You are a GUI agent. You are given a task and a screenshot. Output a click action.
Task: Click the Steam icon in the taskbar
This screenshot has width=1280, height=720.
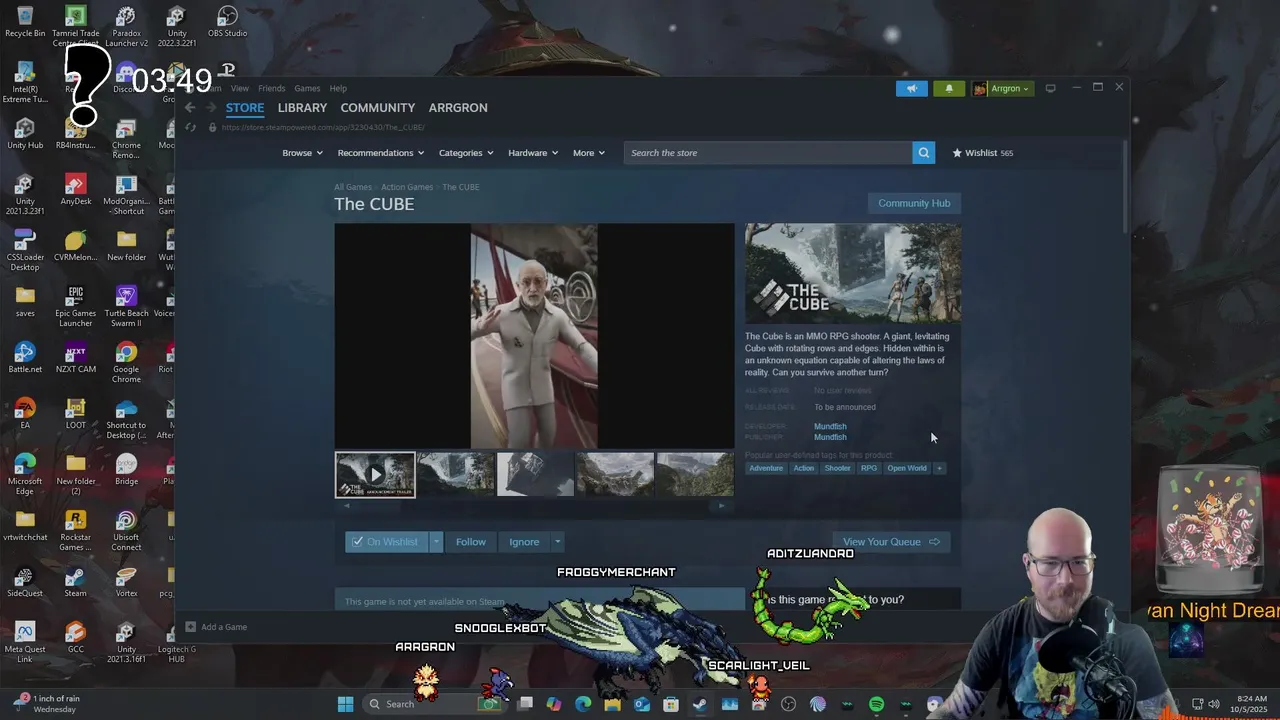pyautogui.click(x=700, y=704)
